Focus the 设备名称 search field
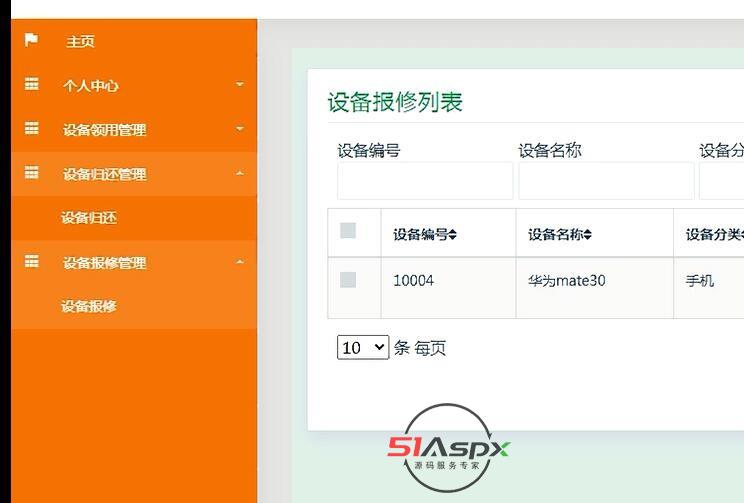 point(606,181)
